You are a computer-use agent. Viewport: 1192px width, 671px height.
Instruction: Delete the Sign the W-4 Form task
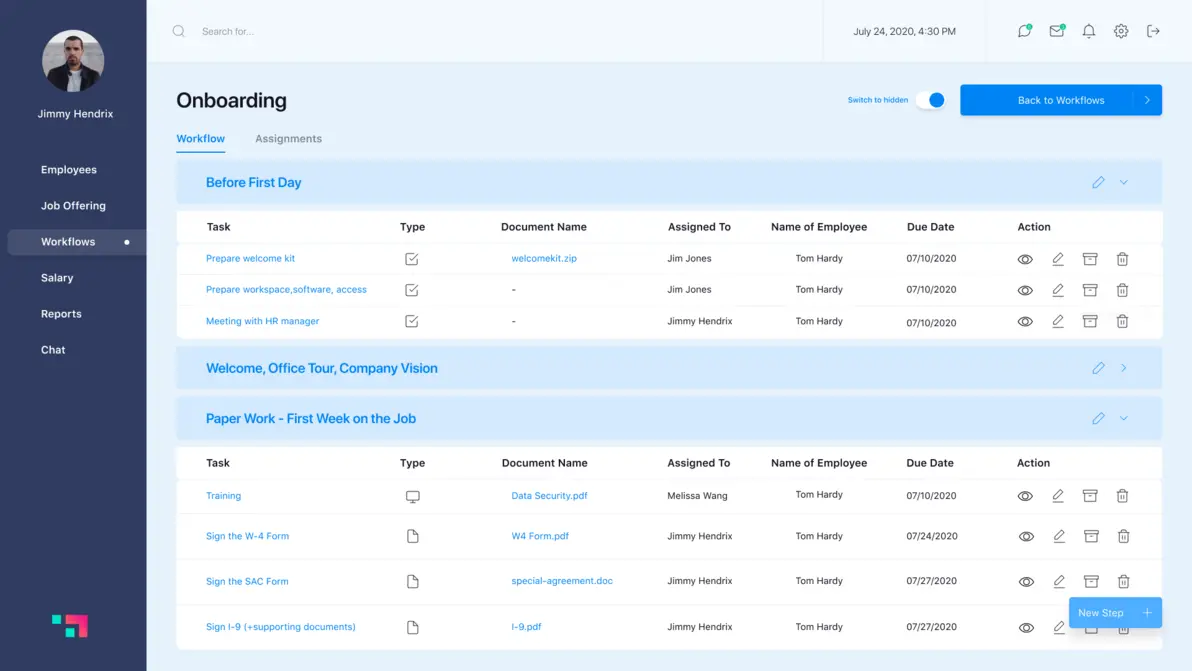[x=1124, y=536]
